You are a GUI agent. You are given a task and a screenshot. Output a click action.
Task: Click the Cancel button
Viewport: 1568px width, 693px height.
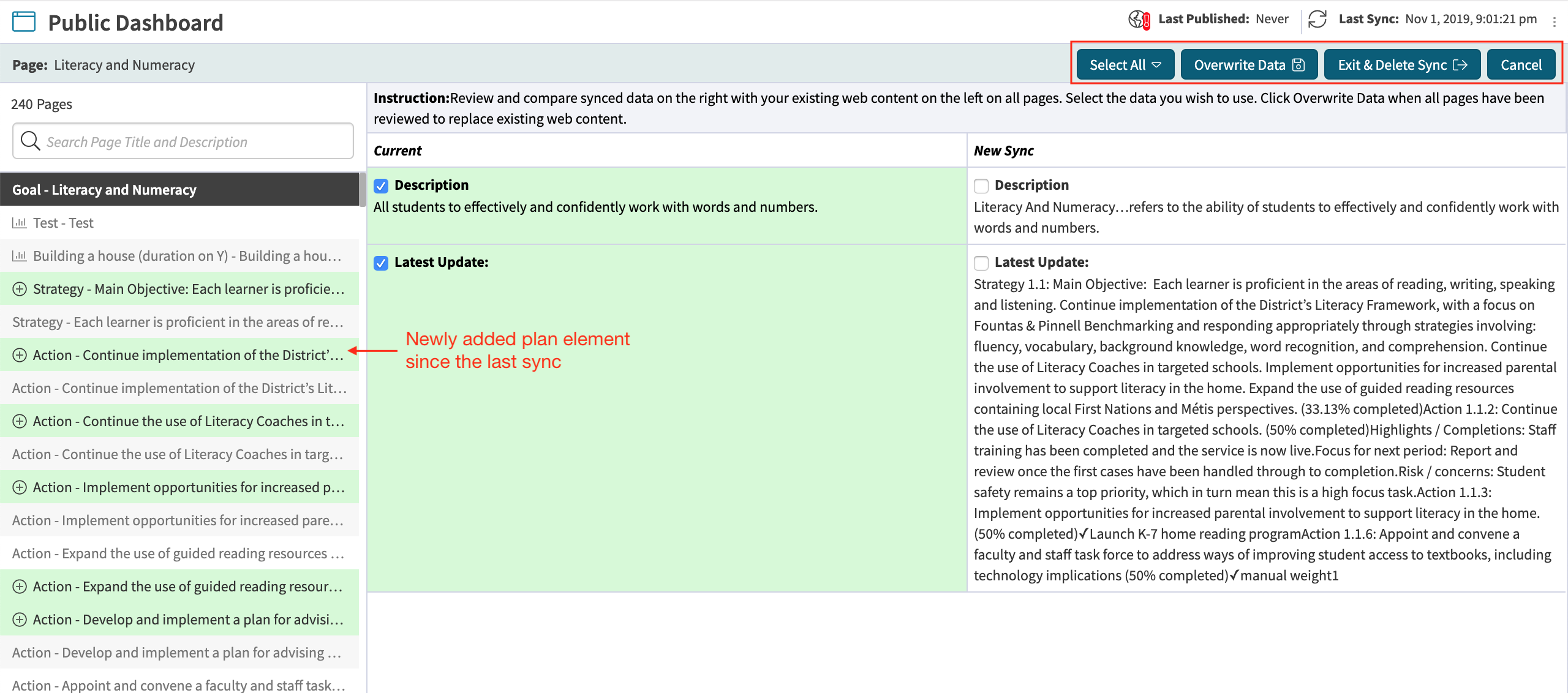point(1521,65)
